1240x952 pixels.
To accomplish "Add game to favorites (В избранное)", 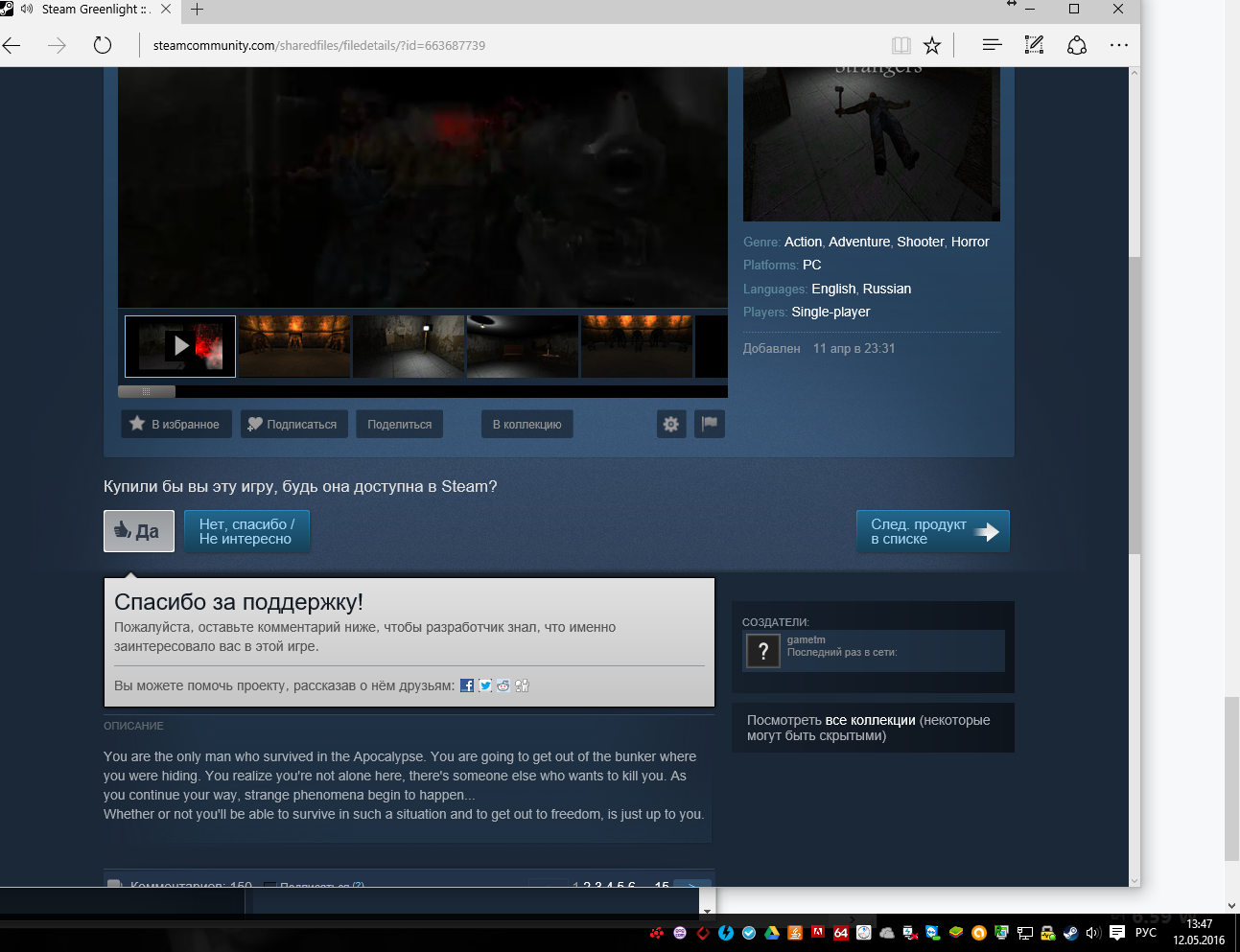I will coord(176,424).
